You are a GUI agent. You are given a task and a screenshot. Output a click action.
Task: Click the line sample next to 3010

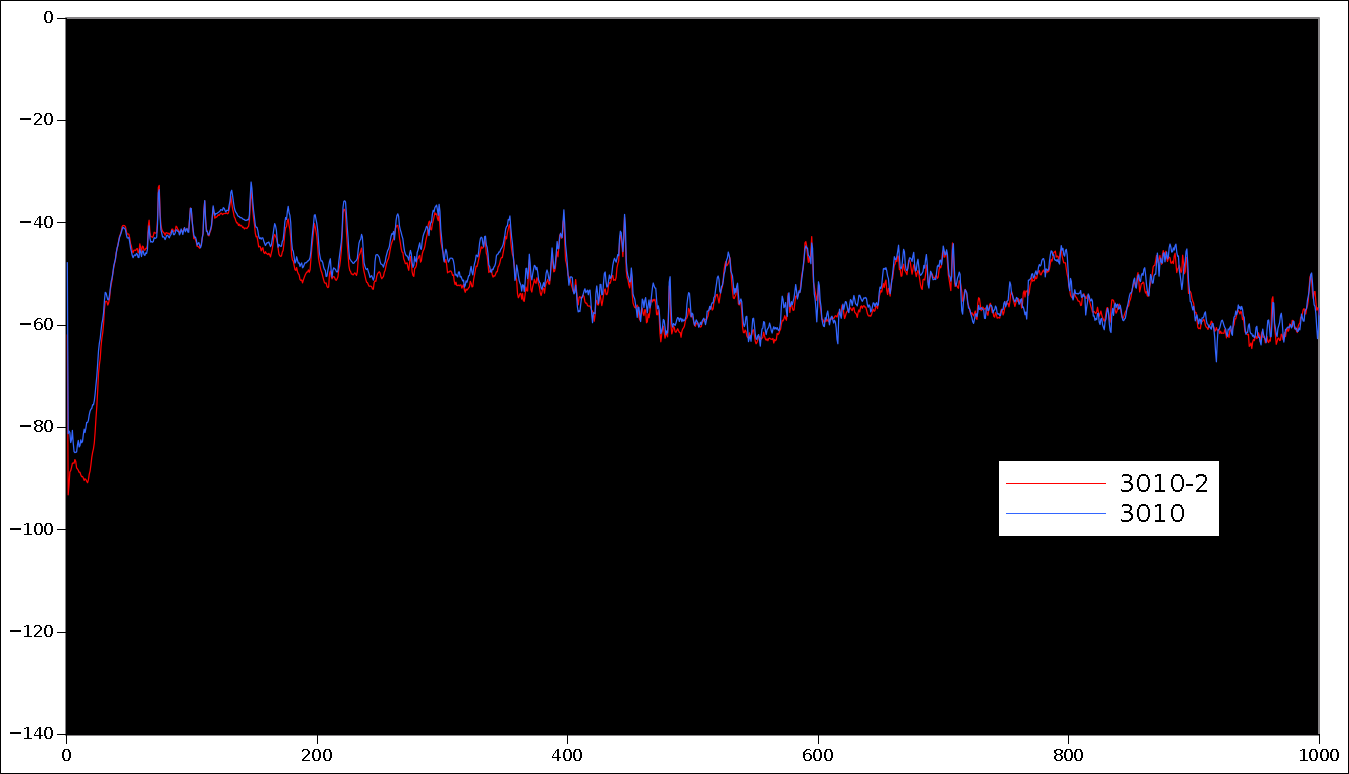[x=1055, y=514]
